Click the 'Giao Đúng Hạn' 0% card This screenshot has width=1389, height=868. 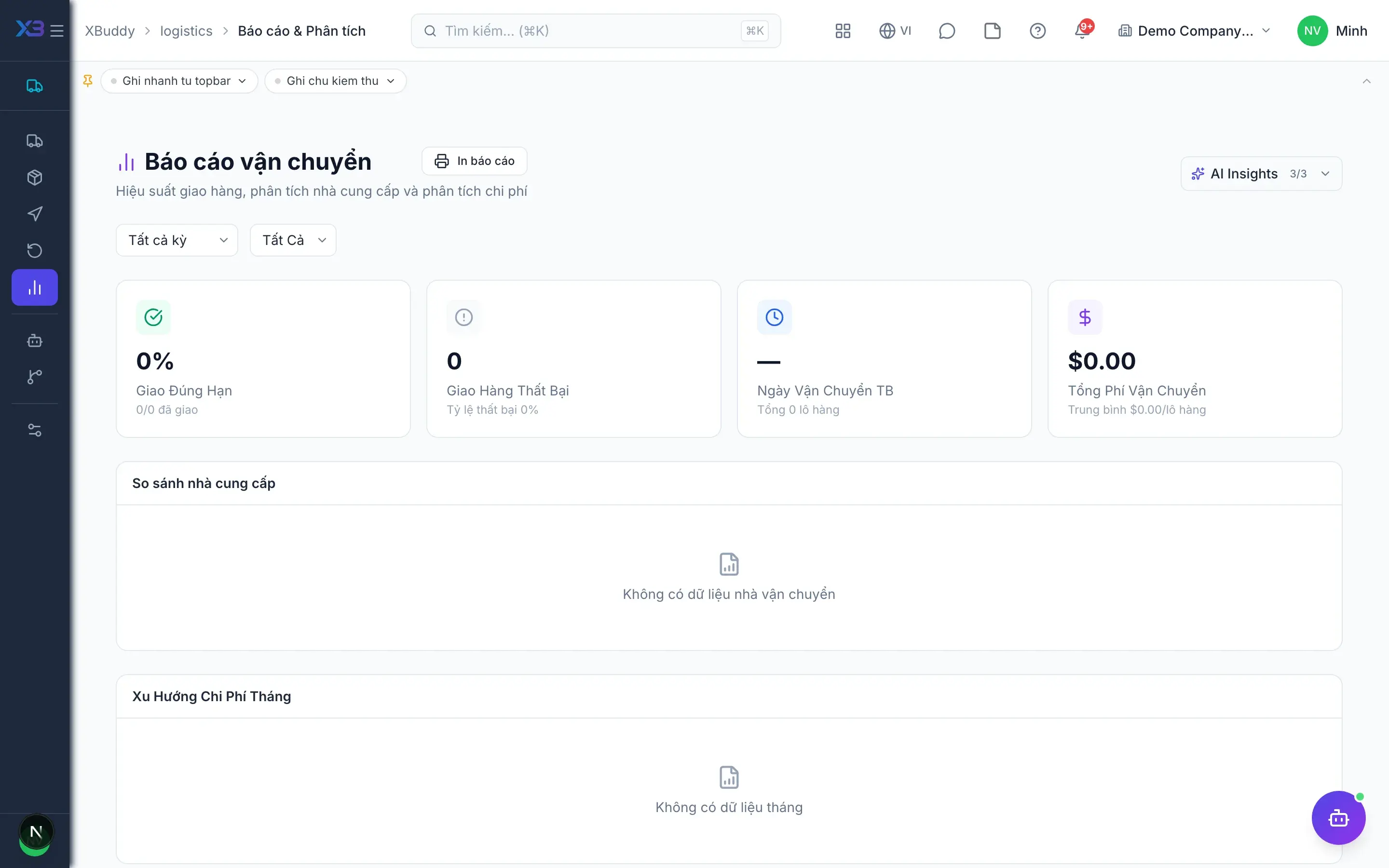(263, 359)
